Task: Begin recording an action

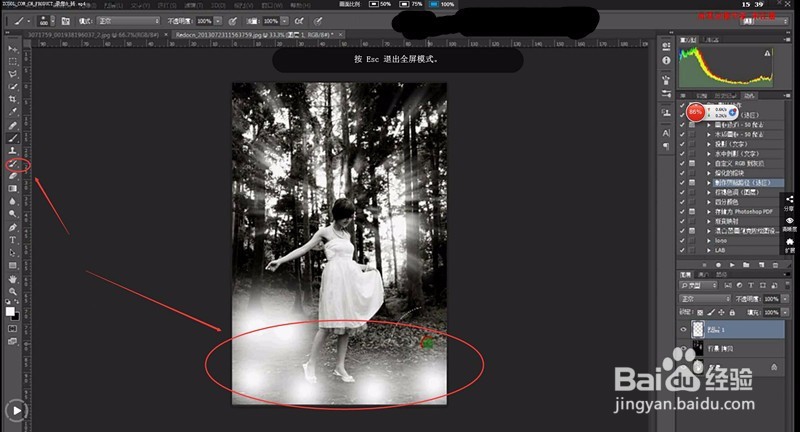Action: (718, 265)
